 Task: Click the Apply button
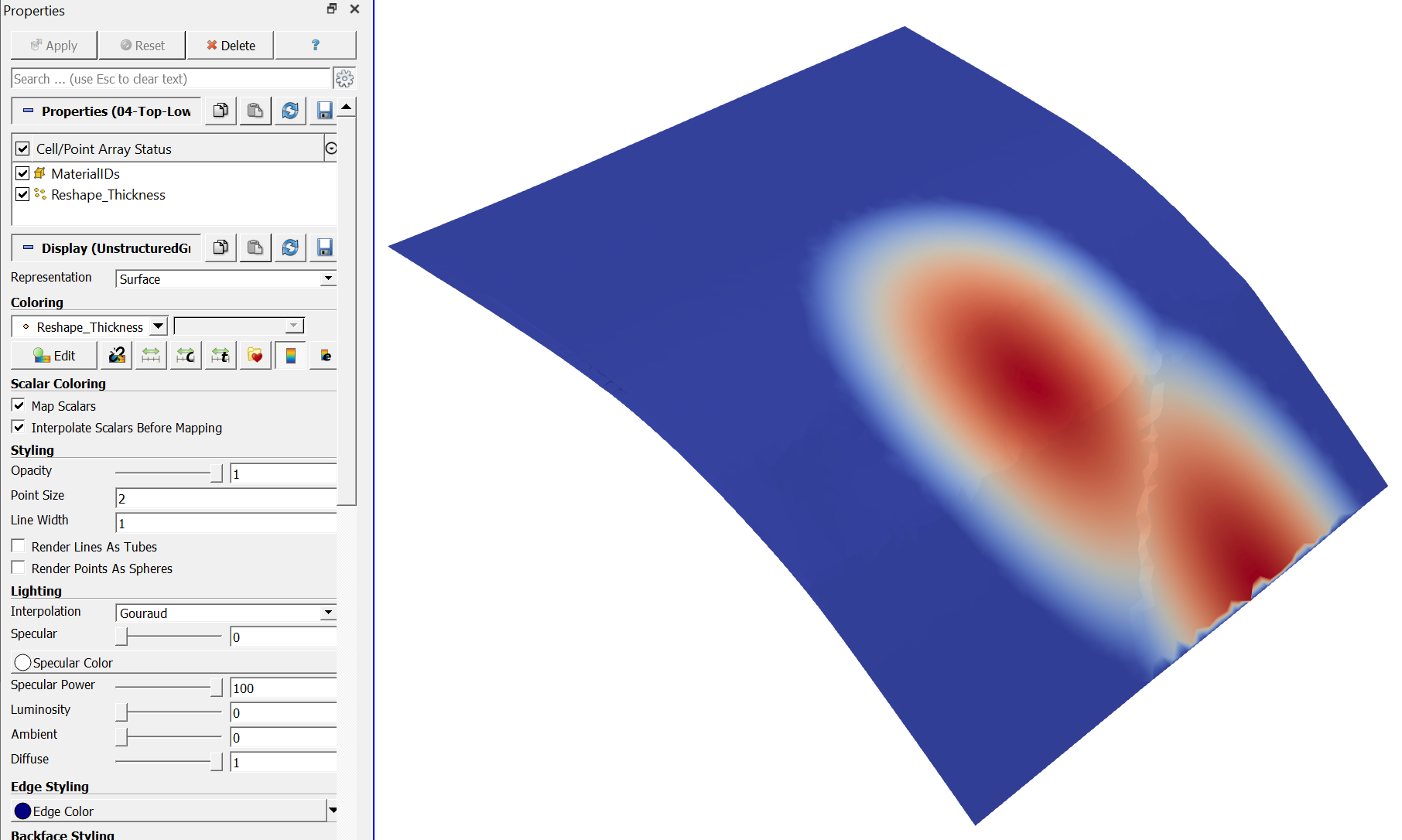tap(53, 45)
